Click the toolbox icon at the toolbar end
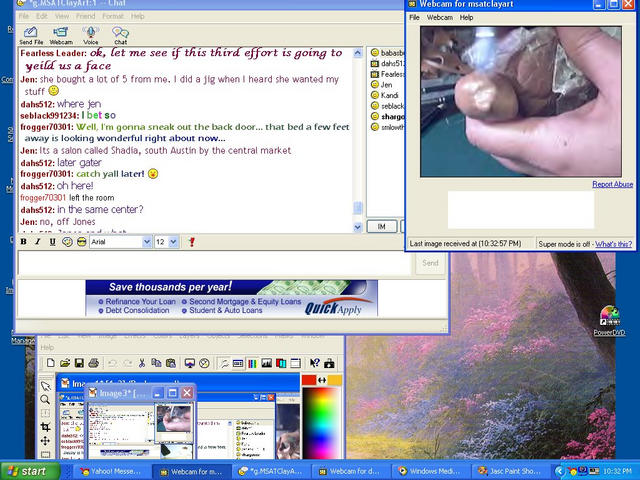 click(x=329, y=363)
